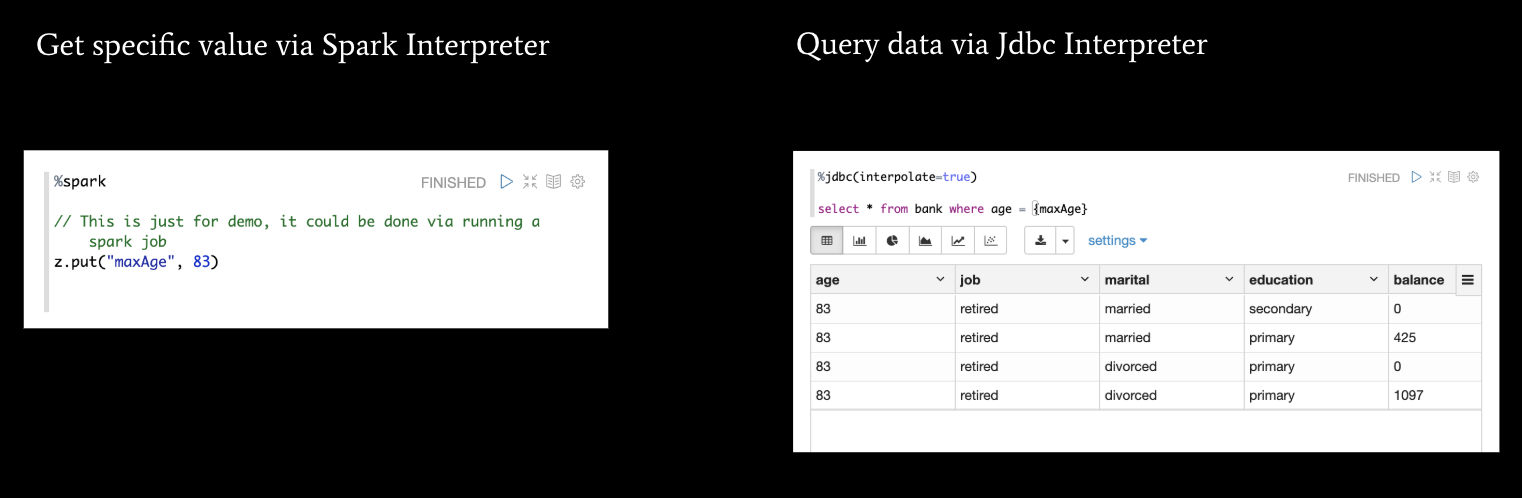Switch to area chart view

pyautogui.click(x=925, y=240)
